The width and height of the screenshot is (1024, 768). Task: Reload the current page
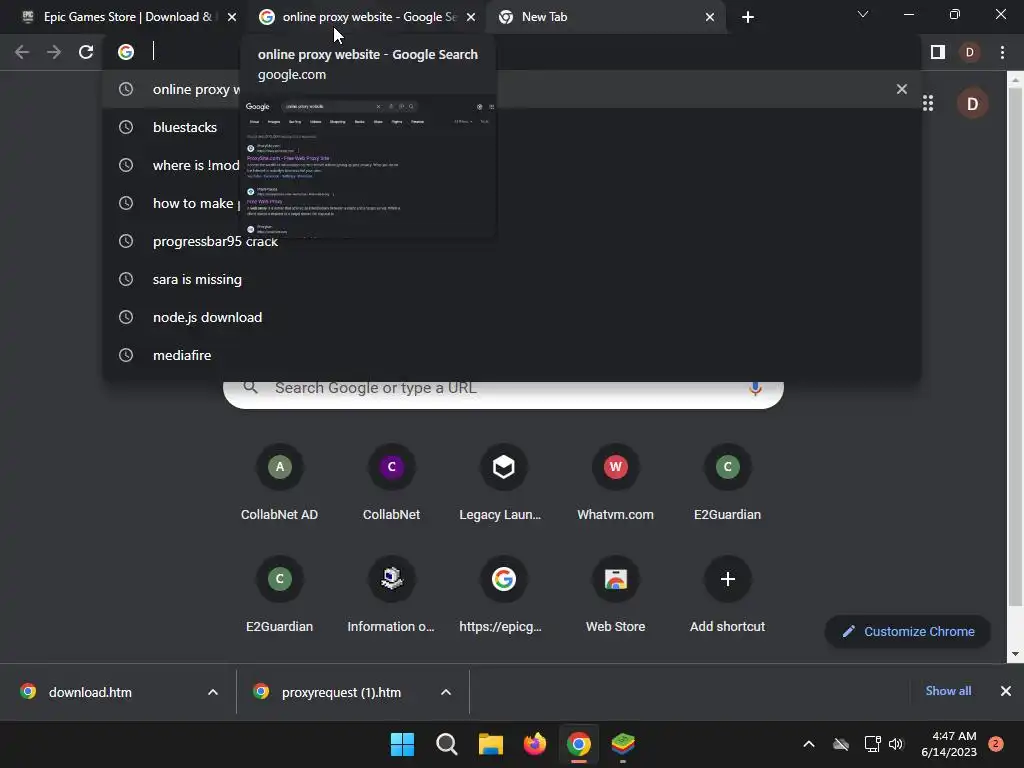pos(86,52)
